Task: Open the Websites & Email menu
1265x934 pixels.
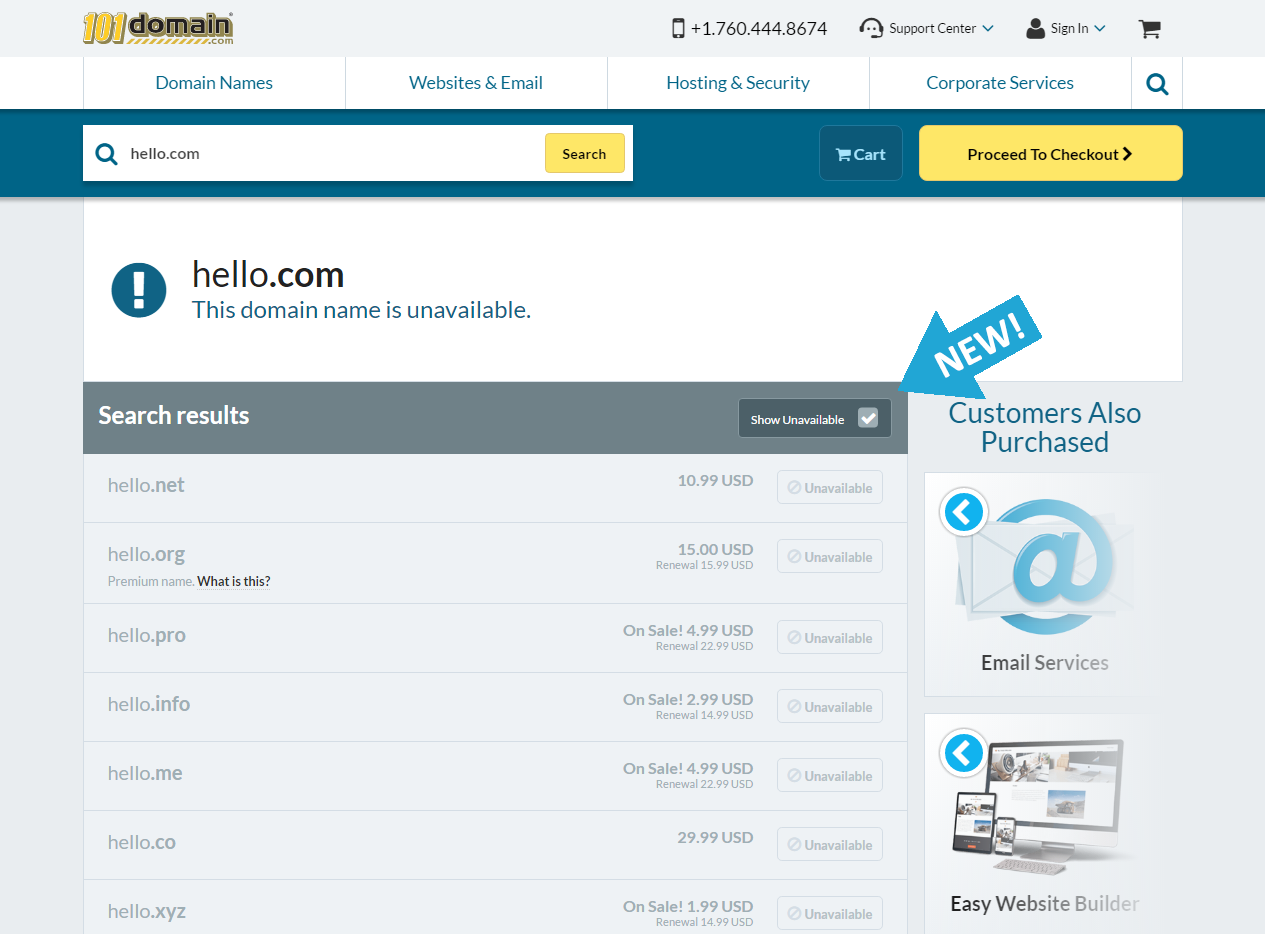Action: tap(476, 83)
